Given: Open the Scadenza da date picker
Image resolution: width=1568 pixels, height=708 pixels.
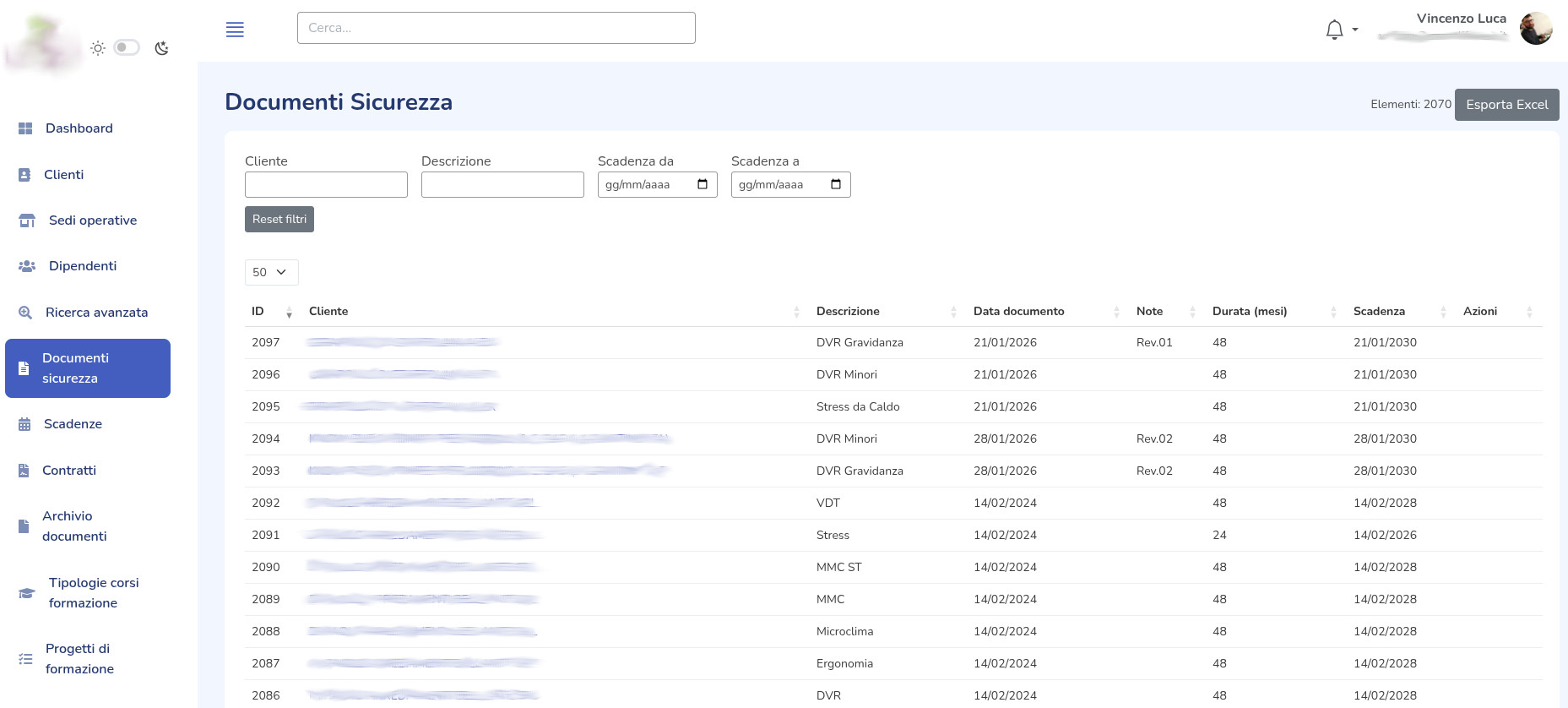Looking at the screenshot, I should point(703,184).
